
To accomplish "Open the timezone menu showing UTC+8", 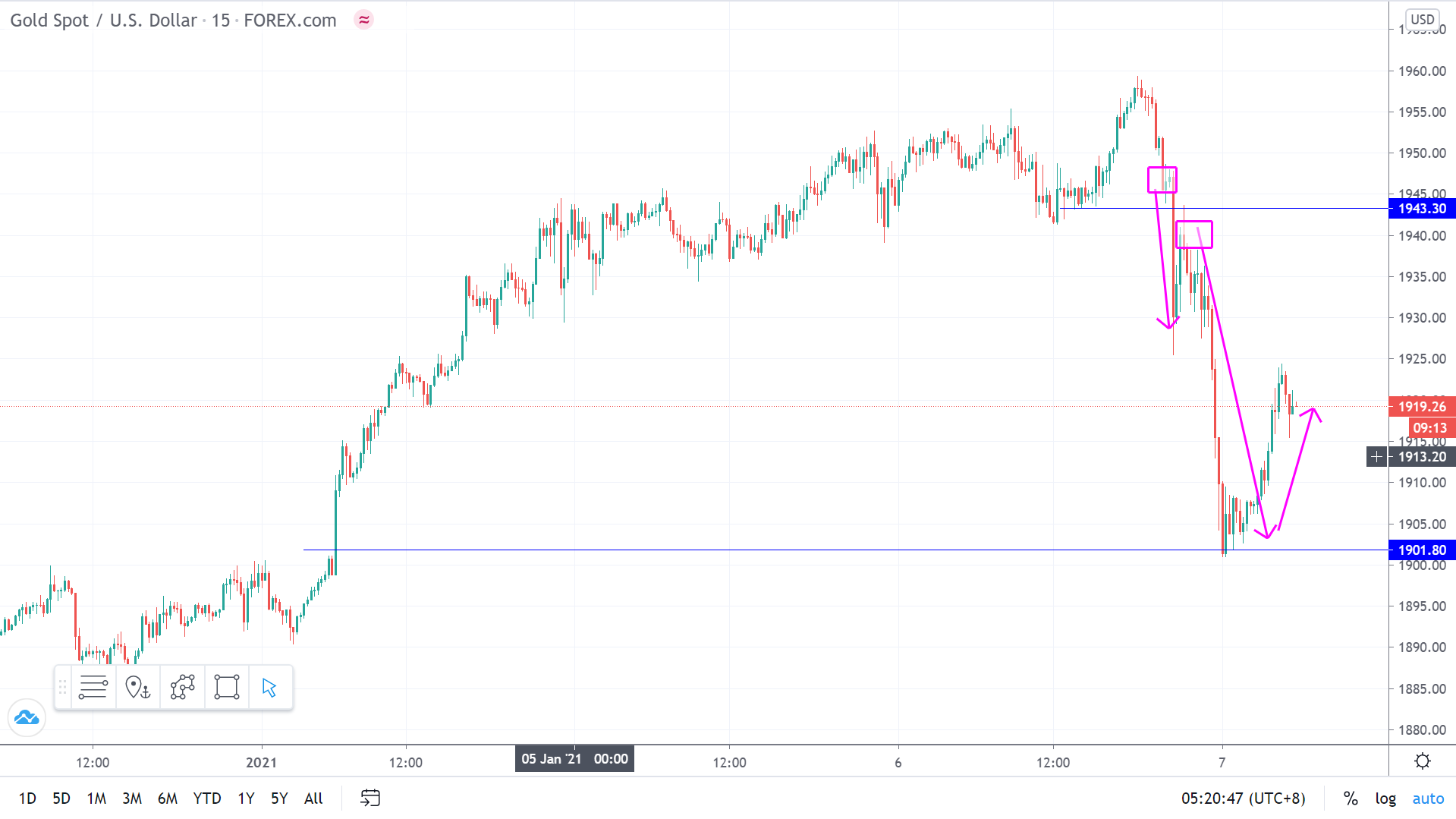I will coord(1243,798).
